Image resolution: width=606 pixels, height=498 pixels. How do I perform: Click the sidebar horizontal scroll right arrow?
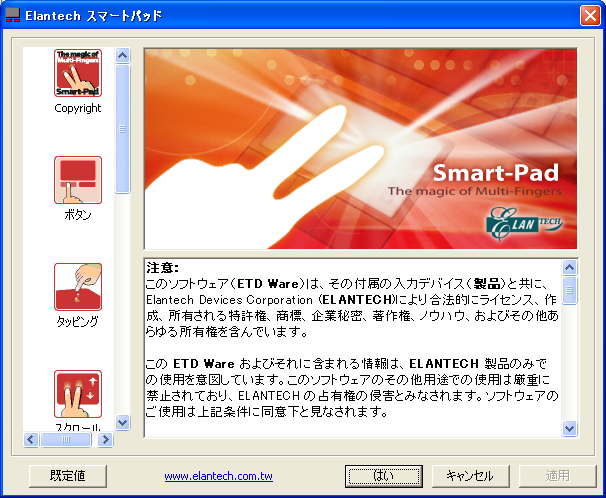(105, 439)
